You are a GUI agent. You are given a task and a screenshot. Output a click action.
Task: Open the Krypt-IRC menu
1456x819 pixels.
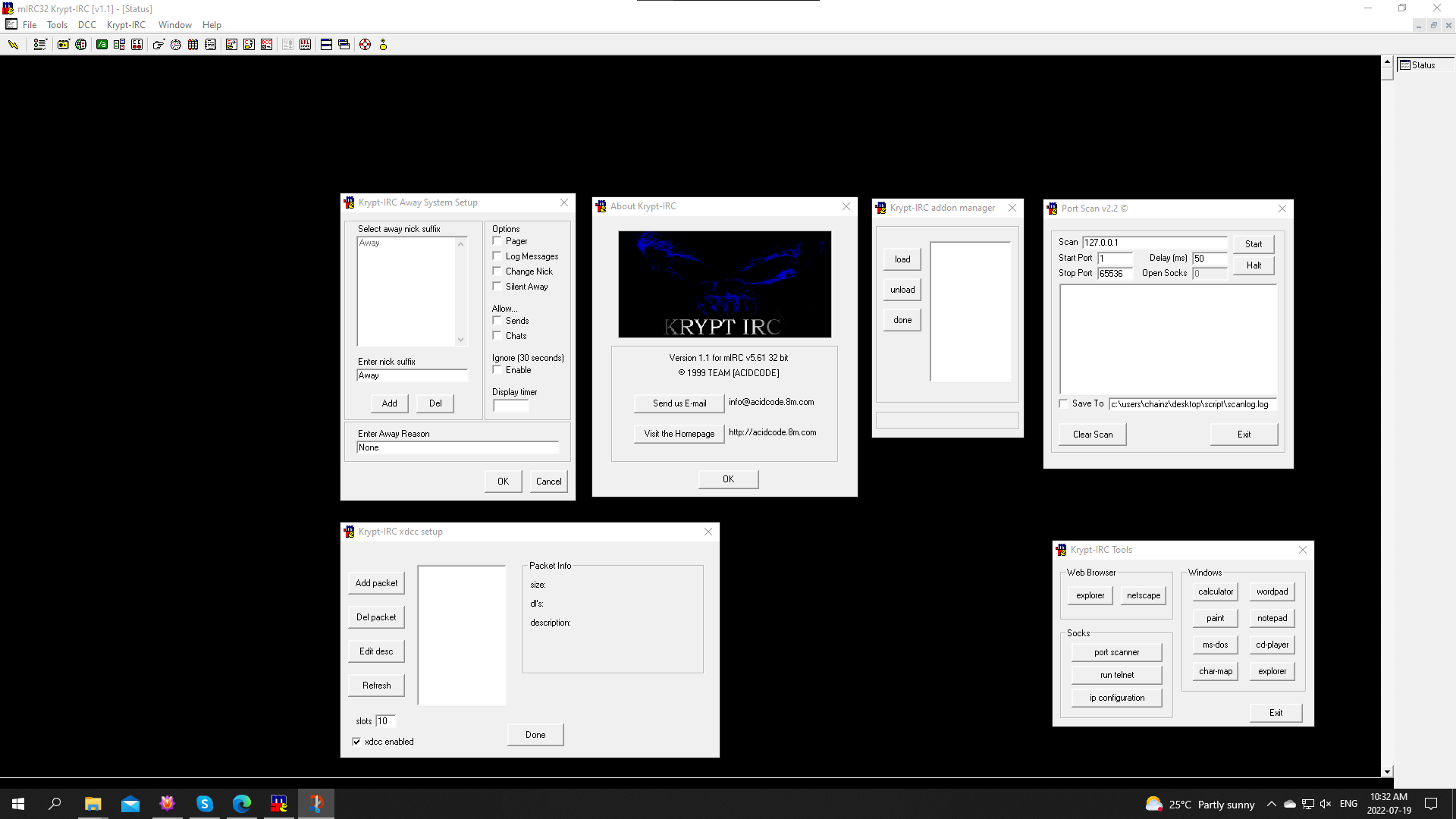[126, 25]
